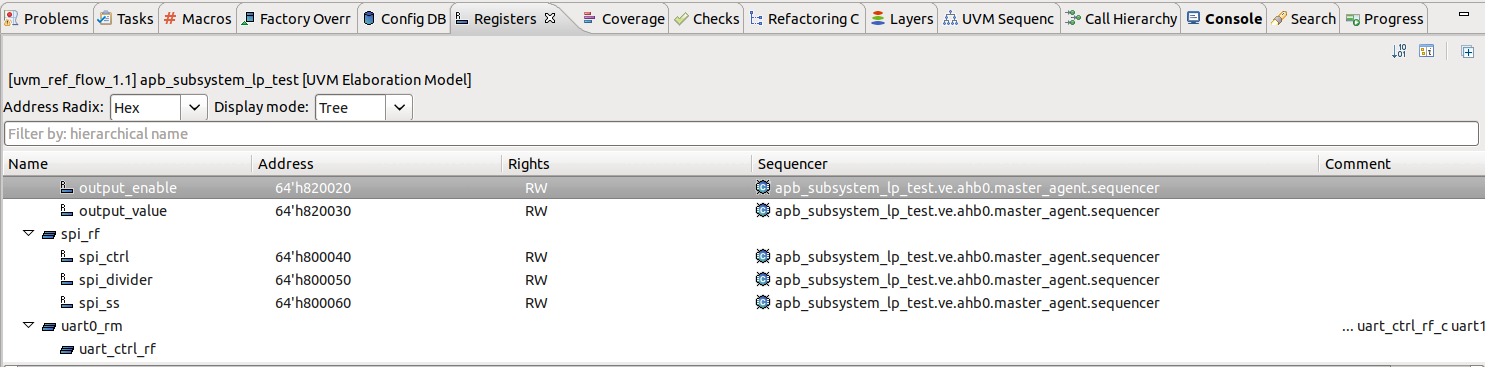This screenshot has height=367, width=1485.
Task: Click the show details pane icon
Action: click(x=1427, y=51)
